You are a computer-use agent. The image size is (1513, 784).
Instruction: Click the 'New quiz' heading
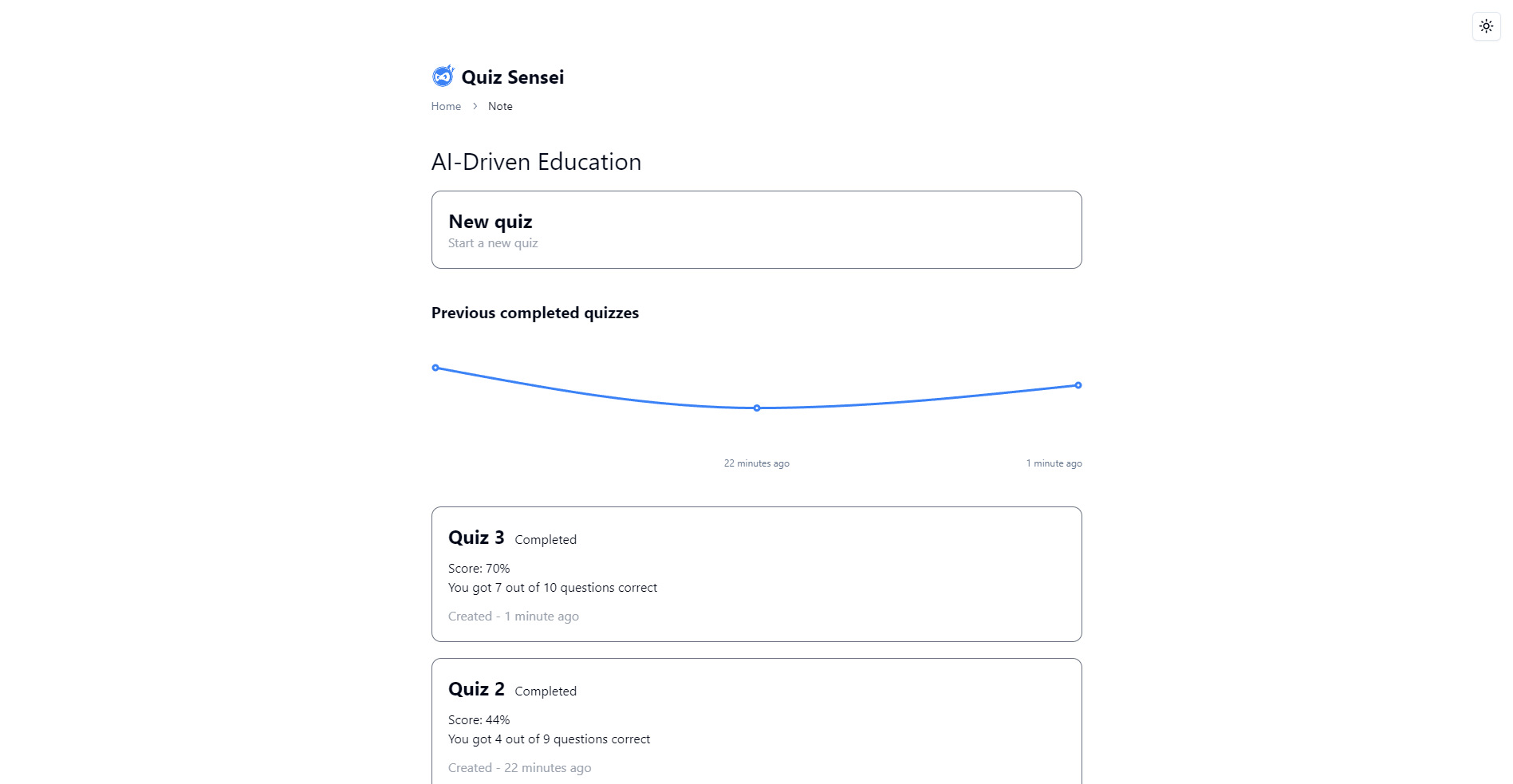(490, 222)
